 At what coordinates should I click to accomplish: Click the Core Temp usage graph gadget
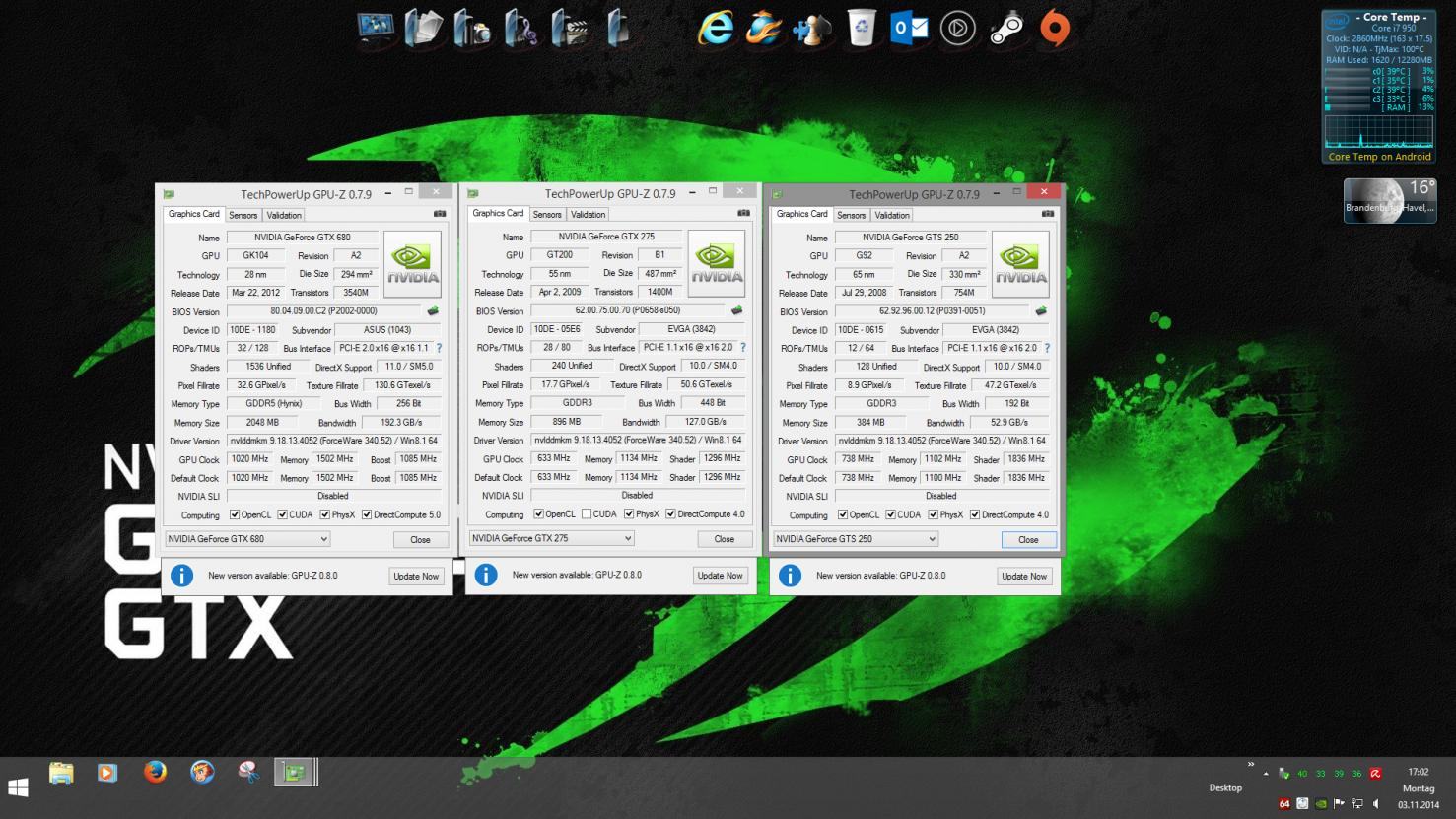click(x=1378, y=132)
